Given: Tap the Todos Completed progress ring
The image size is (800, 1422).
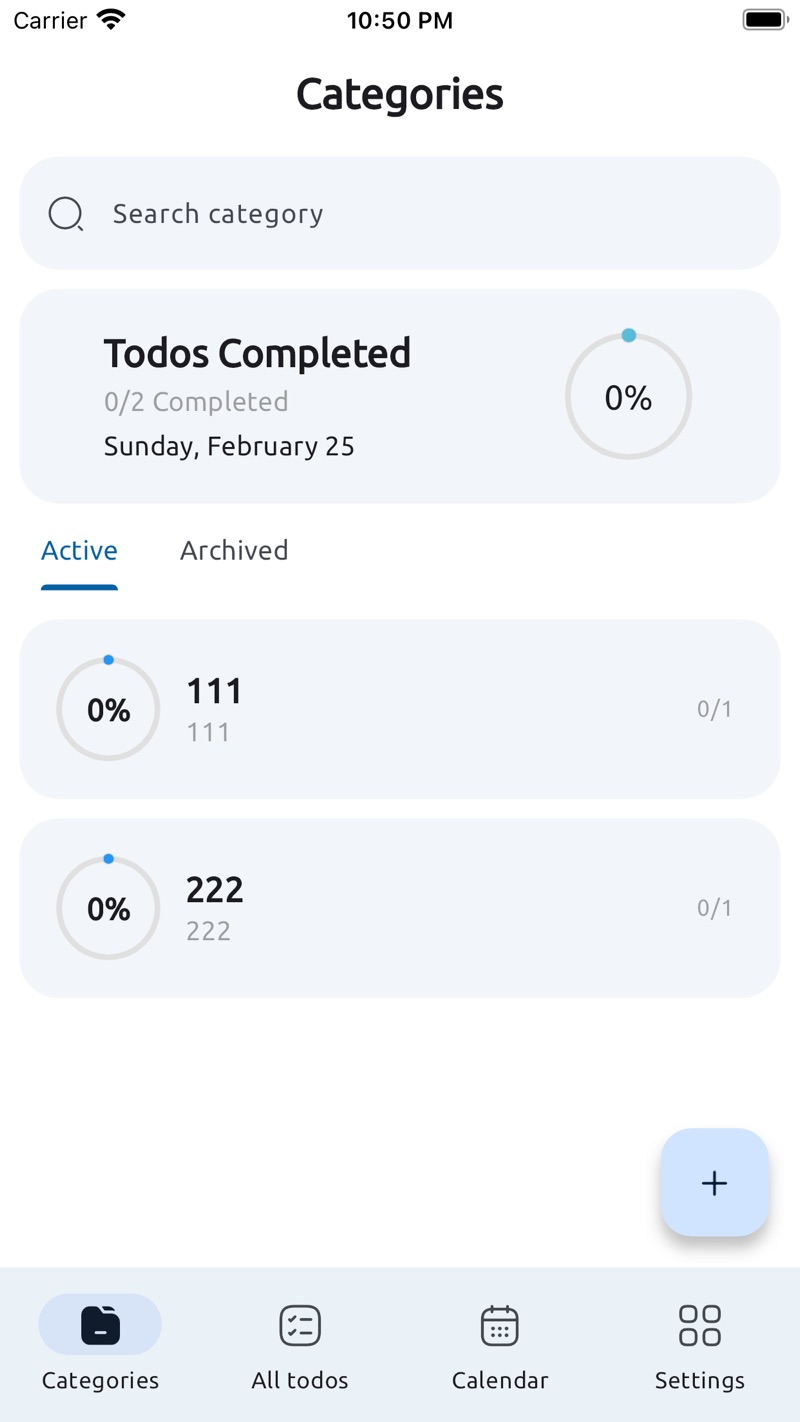Looking at the screenshot, I should 628,397.
